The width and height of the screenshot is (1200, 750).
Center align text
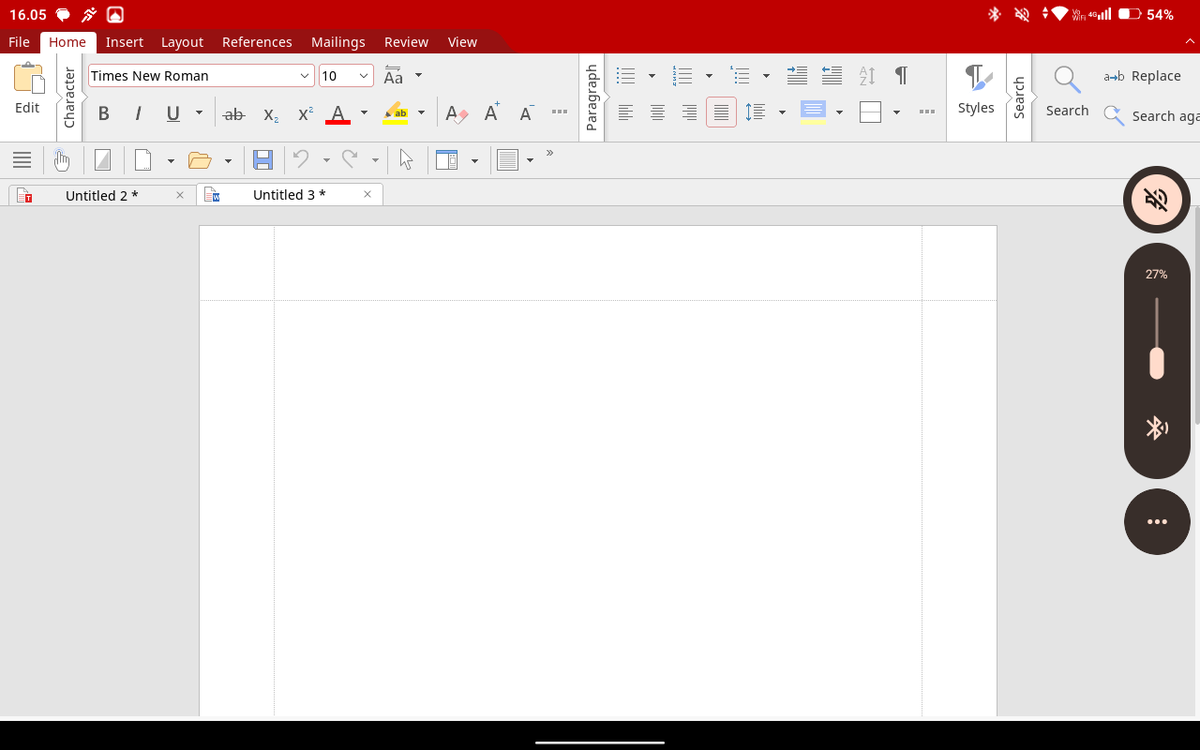[660, 112]
